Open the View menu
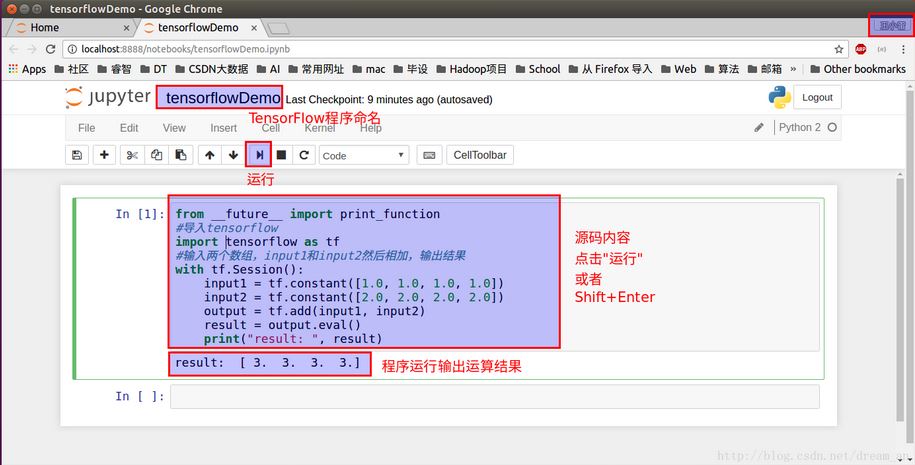The image size is (915, 465). (x=174, y=128)
